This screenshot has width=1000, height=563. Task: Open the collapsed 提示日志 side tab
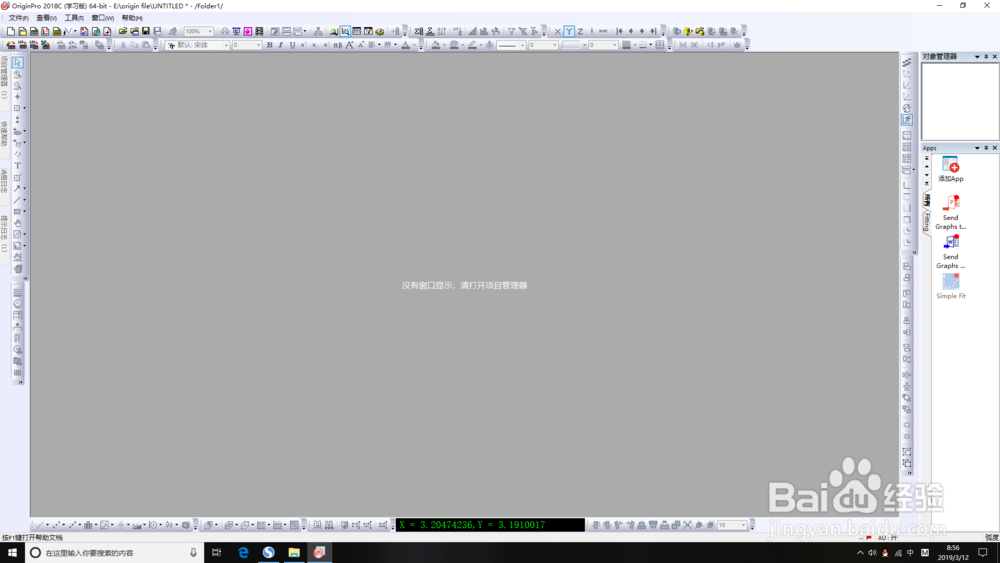pyautogui.click(x=4, y=233)
